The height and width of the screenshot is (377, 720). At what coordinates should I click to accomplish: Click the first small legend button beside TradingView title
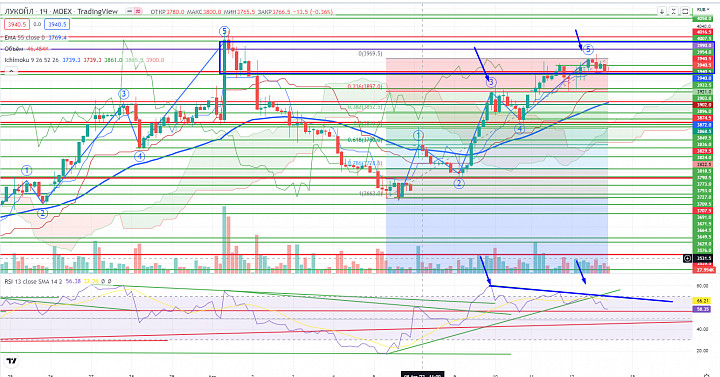click(129, 11)
